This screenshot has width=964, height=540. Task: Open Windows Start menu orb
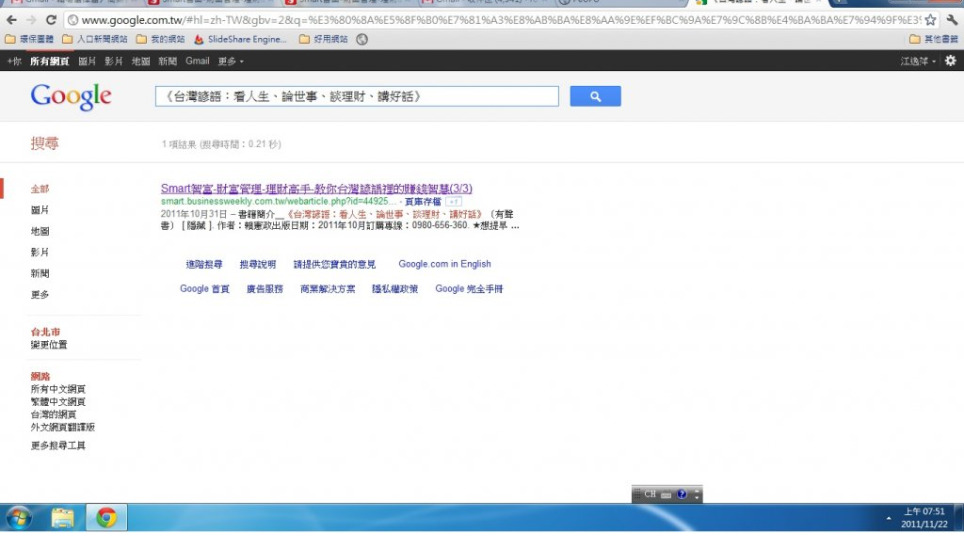click(x=19, y=517)
